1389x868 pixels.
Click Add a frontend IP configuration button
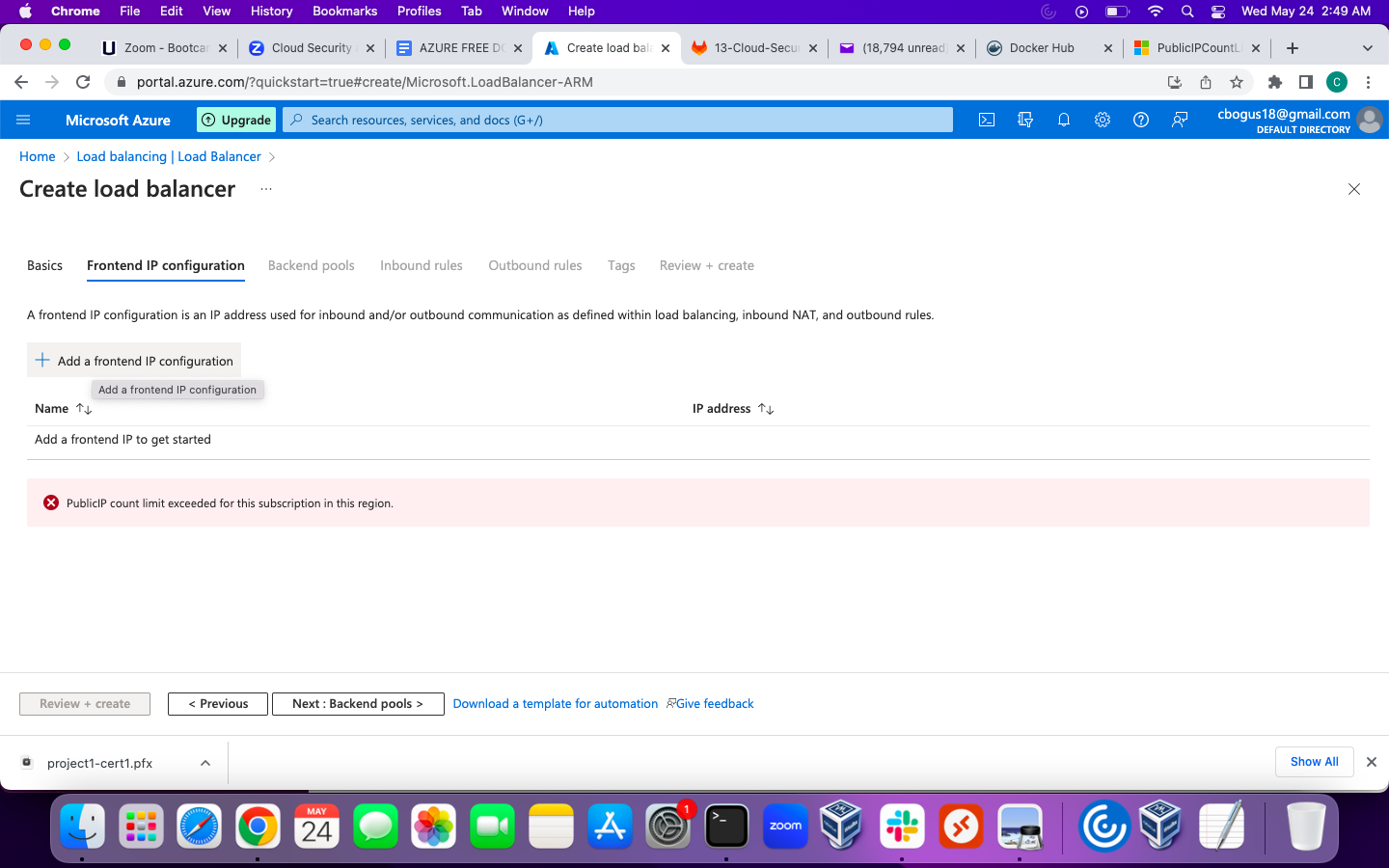click(x=134, y=360)
